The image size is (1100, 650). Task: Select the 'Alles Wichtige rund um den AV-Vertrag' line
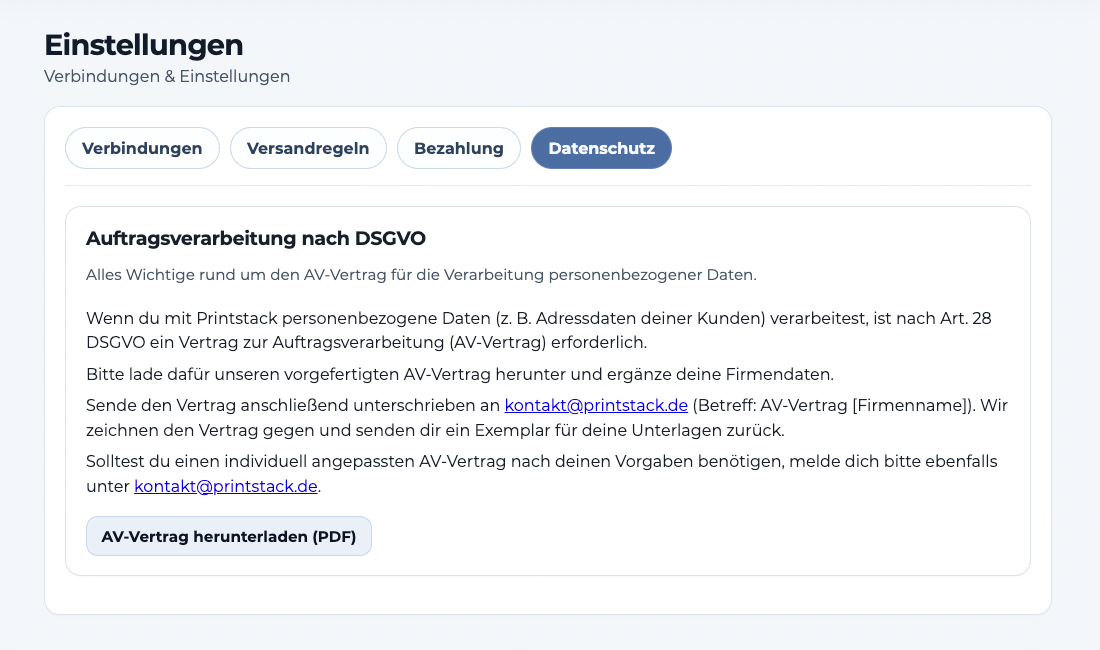[x=421, y=275]
